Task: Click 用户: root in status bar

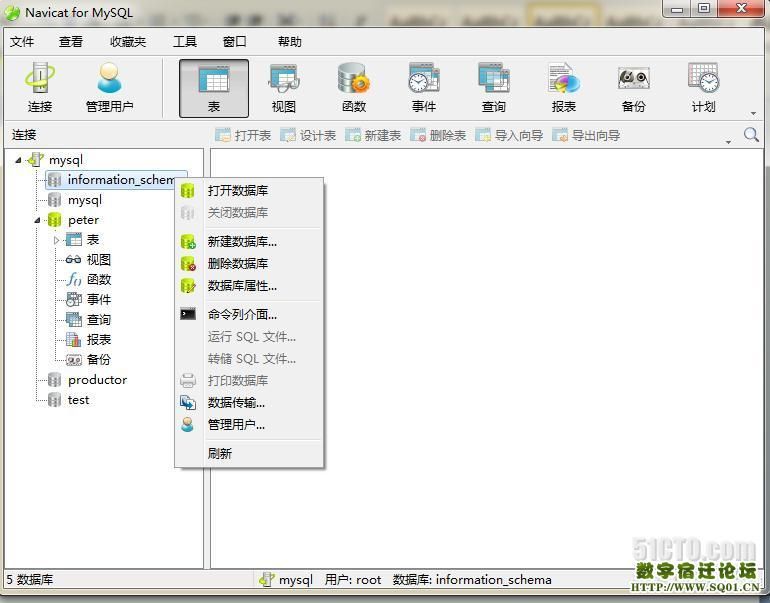Action: [353, 580]
